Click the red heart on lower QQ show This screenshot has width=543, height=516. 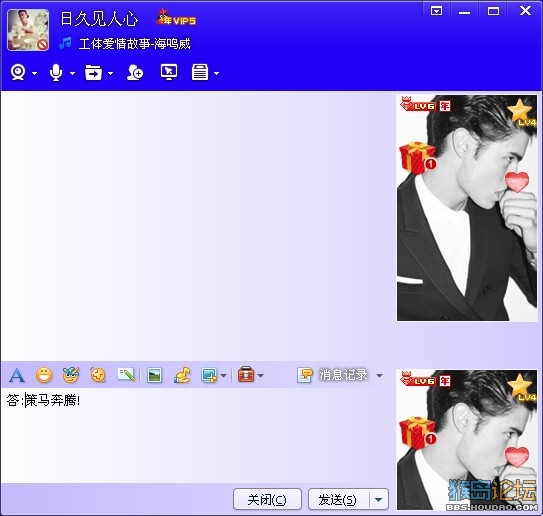[x=517, y=457]
